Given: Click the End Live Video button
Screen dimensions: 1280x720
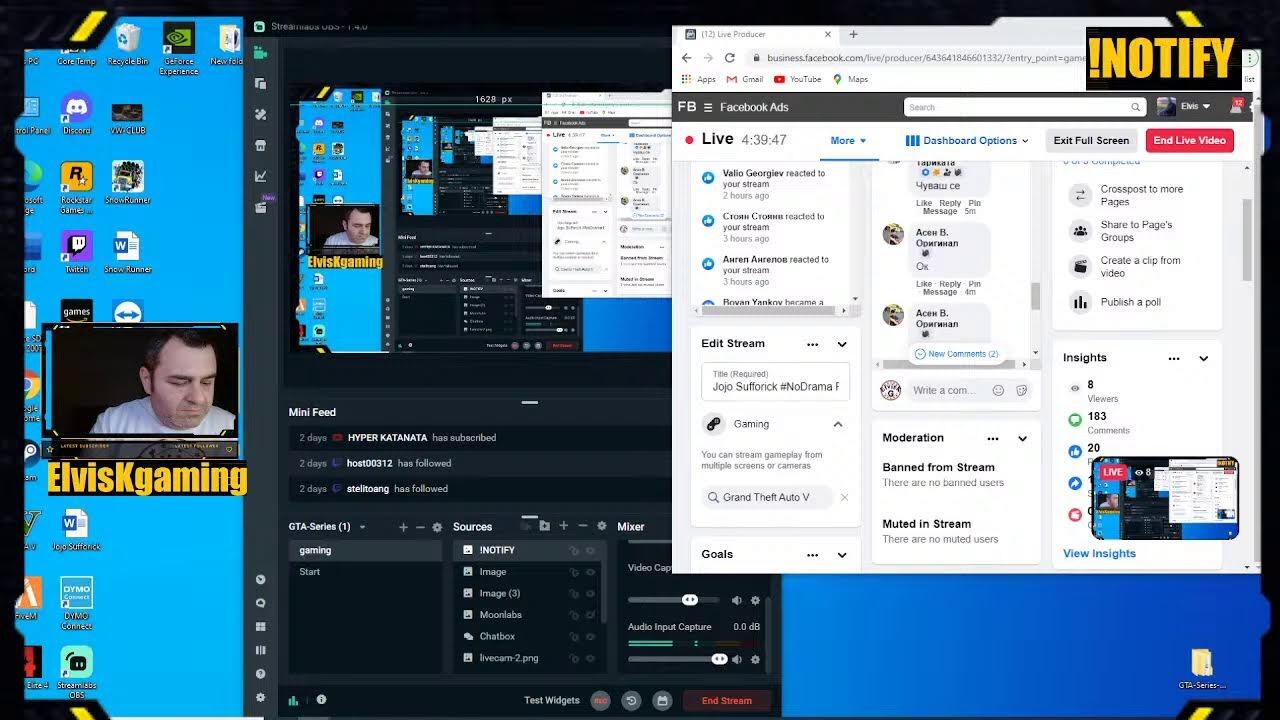Looking at the screenshot, I should pyautogui.click(x=1189, y=140).
